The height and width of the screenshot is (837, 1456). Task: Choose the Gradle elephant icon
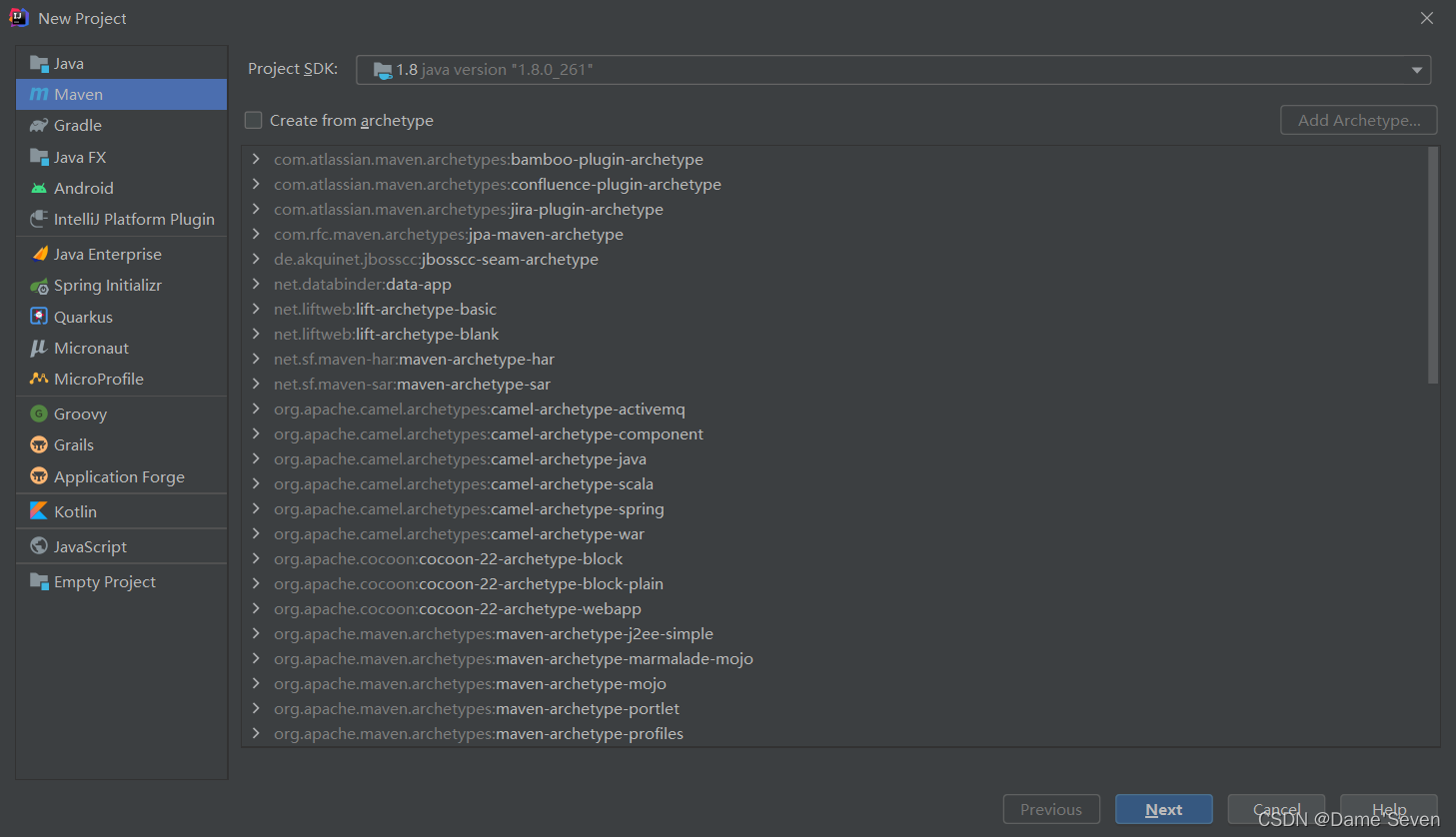pyautogui.click(x=39, y=126)
